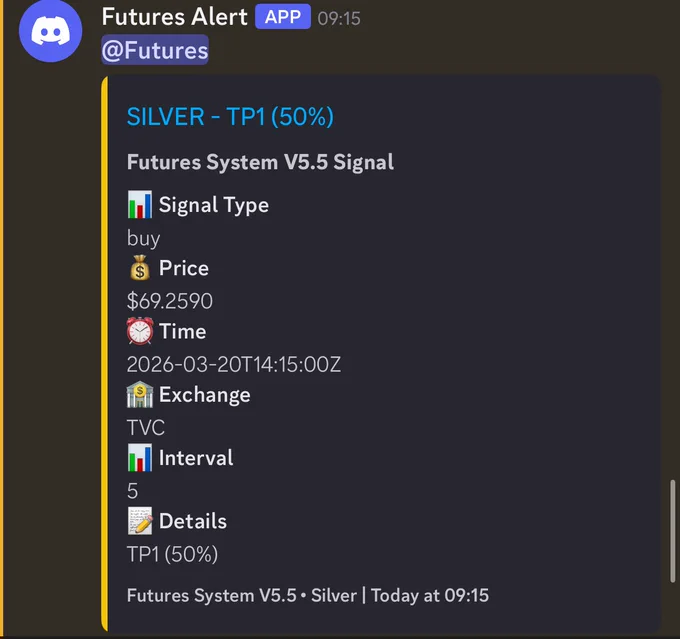
Task: Click the alarm clock emoji beside Time
Action: pyautogui.click(x=140, y=331)
